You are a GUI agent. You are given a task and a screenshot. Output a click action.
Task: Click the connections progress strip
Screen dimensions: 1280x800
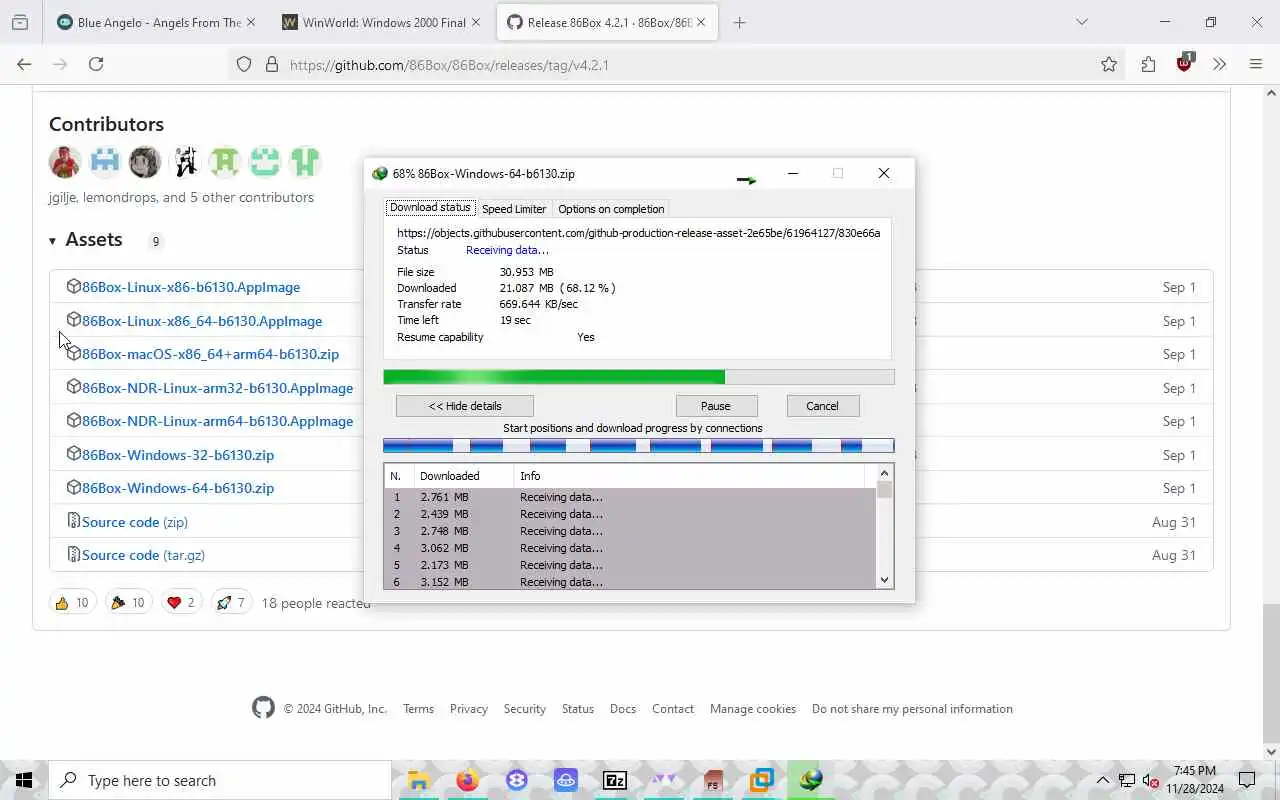pyautogui.click(x=639, y=446)
